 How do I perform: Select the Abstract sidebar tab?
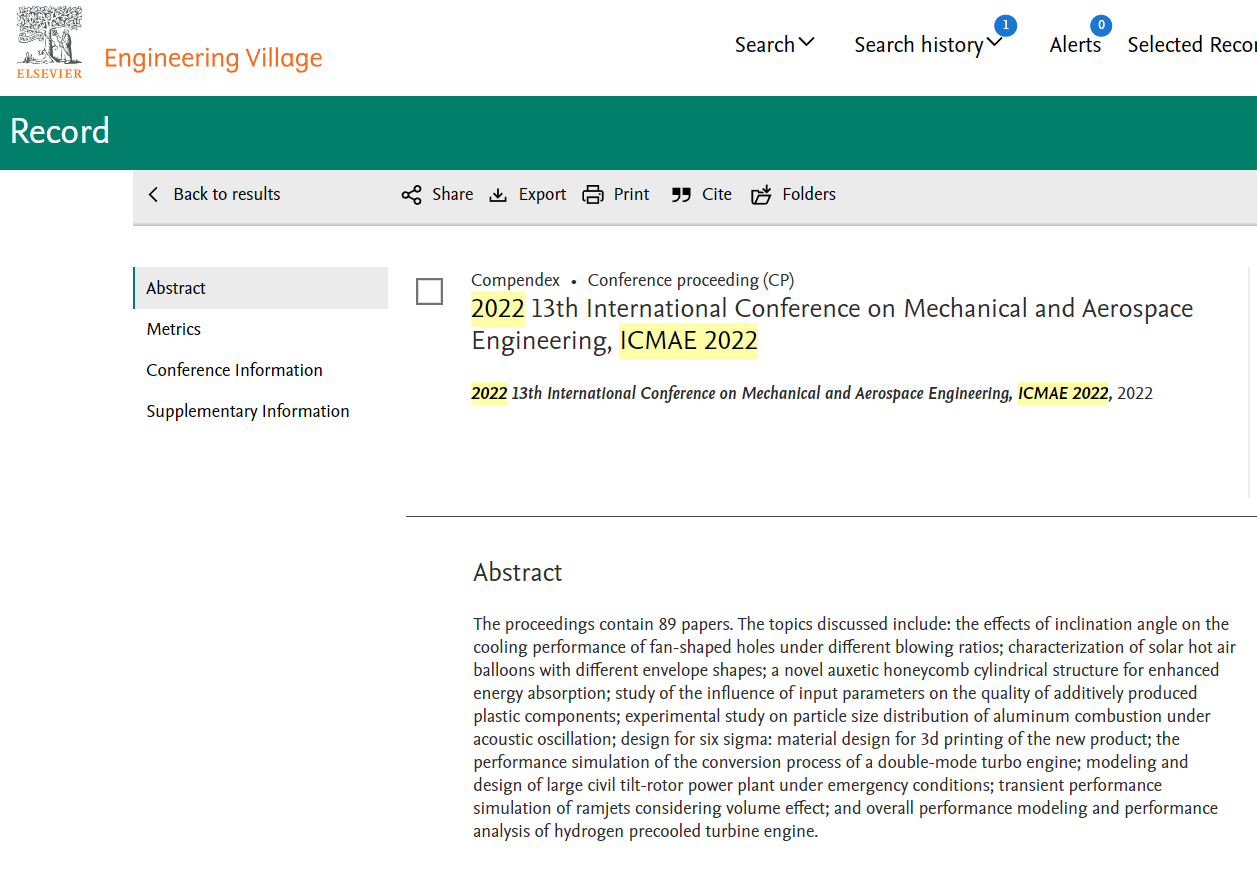click(x=176, y=288)
